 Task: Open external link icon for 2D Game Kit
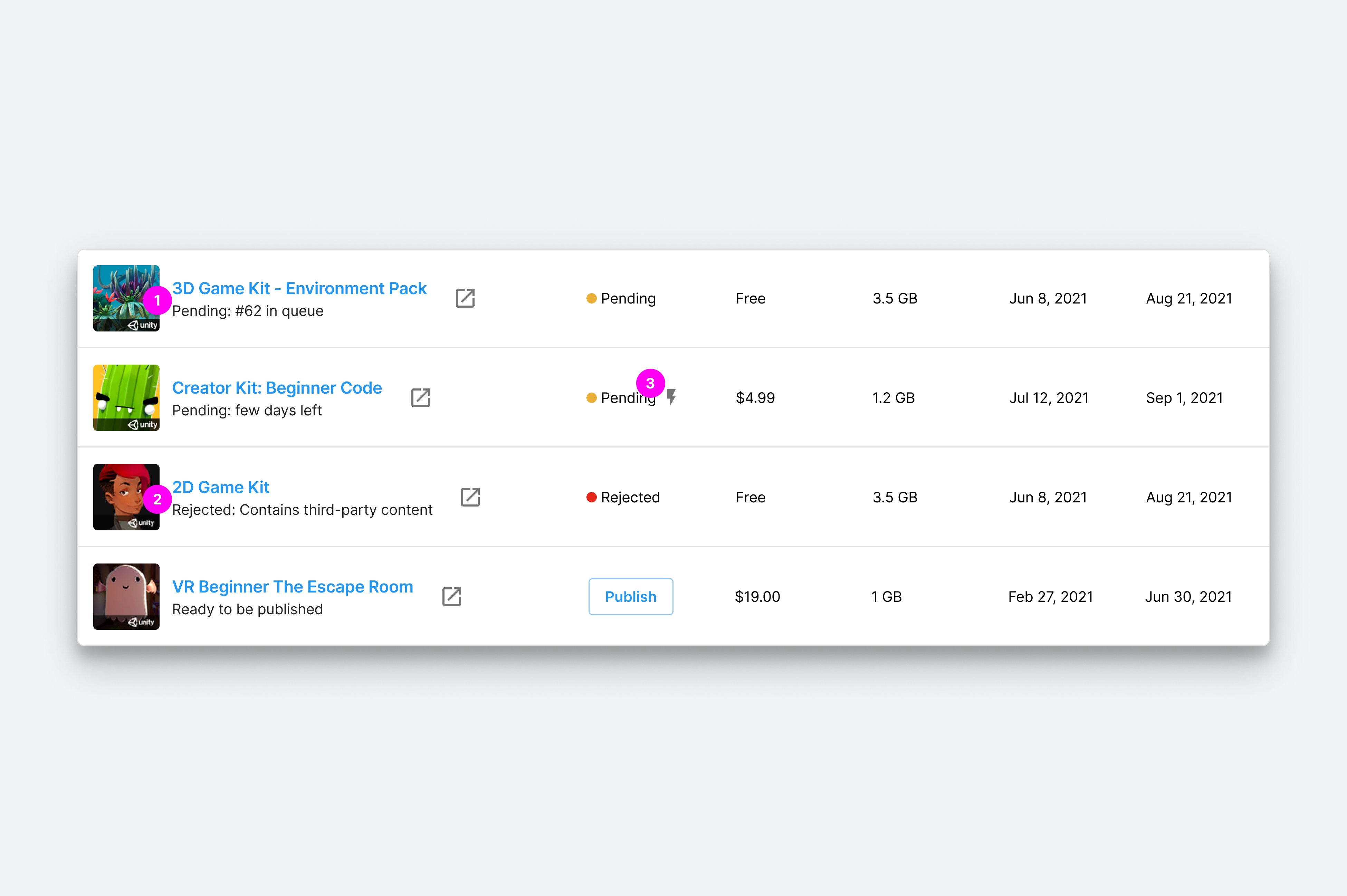pyautogui.click(x=470, y=497)
